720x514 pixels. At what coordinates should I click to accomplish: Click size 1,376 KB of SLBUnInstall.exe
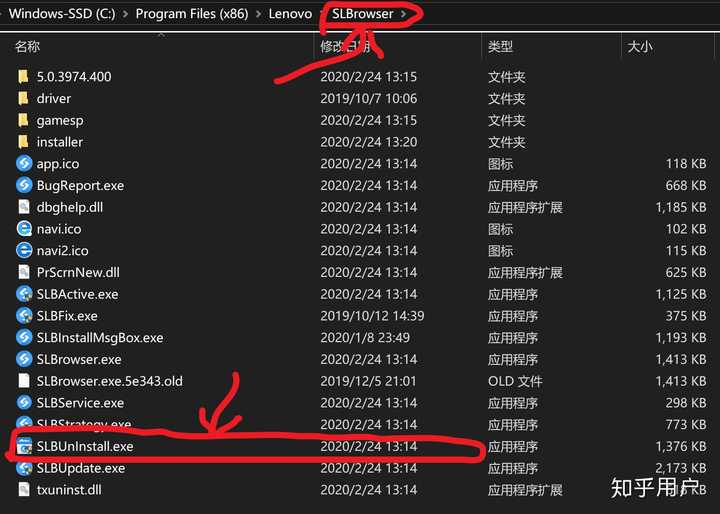[x=681, y=446]
